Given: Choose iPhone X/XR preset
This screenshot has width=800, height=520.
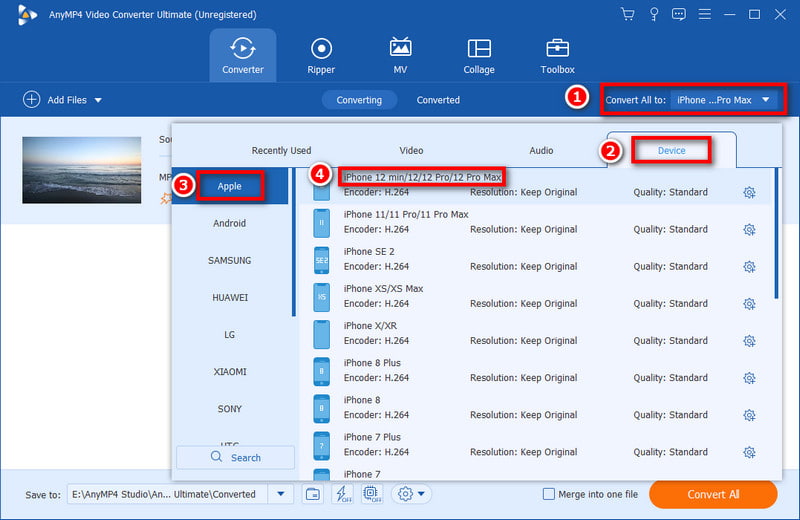Looking at the screenshot, I should click(x=535, y=333).
